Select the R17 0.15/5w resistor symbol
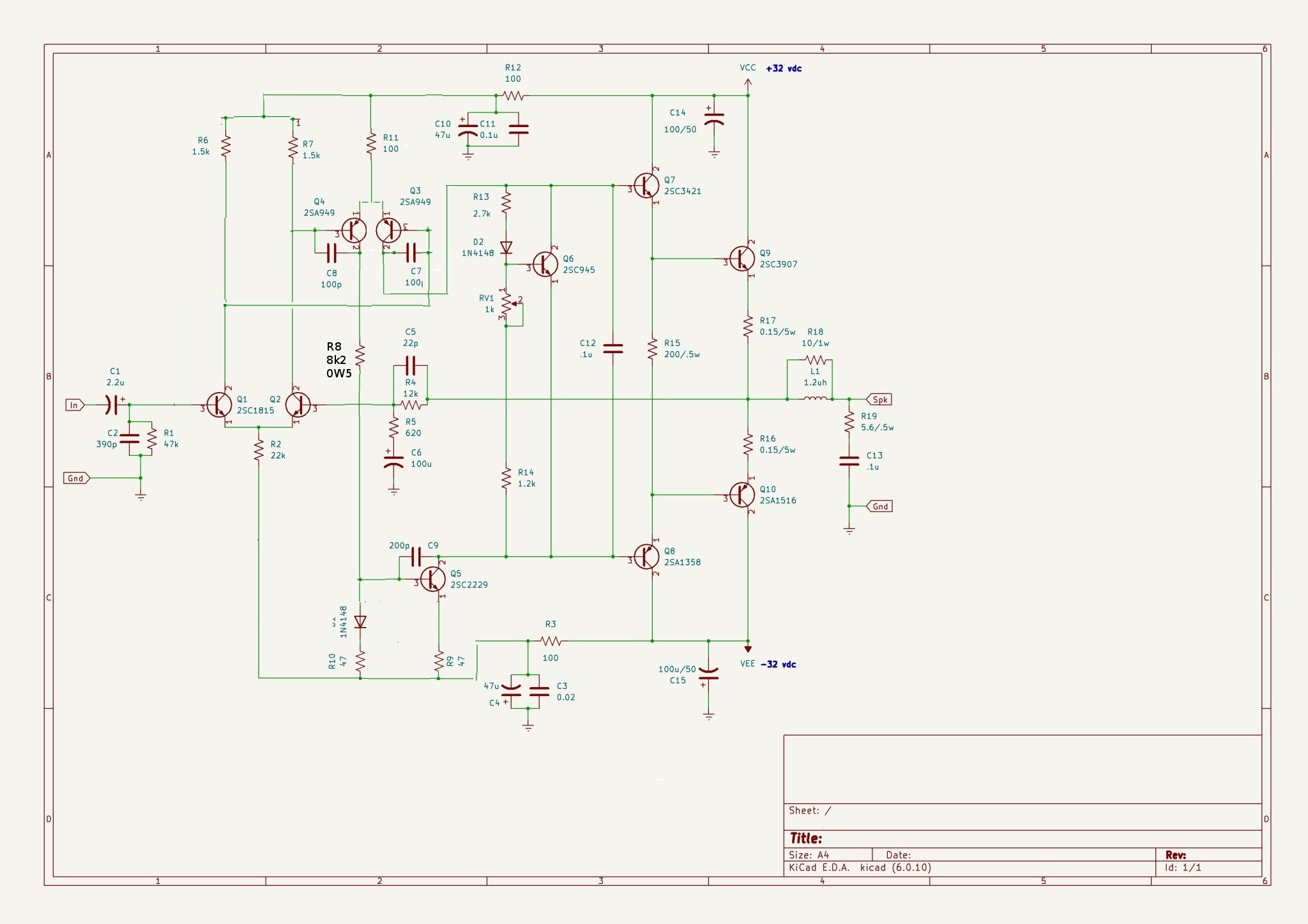 pos(748,326)
